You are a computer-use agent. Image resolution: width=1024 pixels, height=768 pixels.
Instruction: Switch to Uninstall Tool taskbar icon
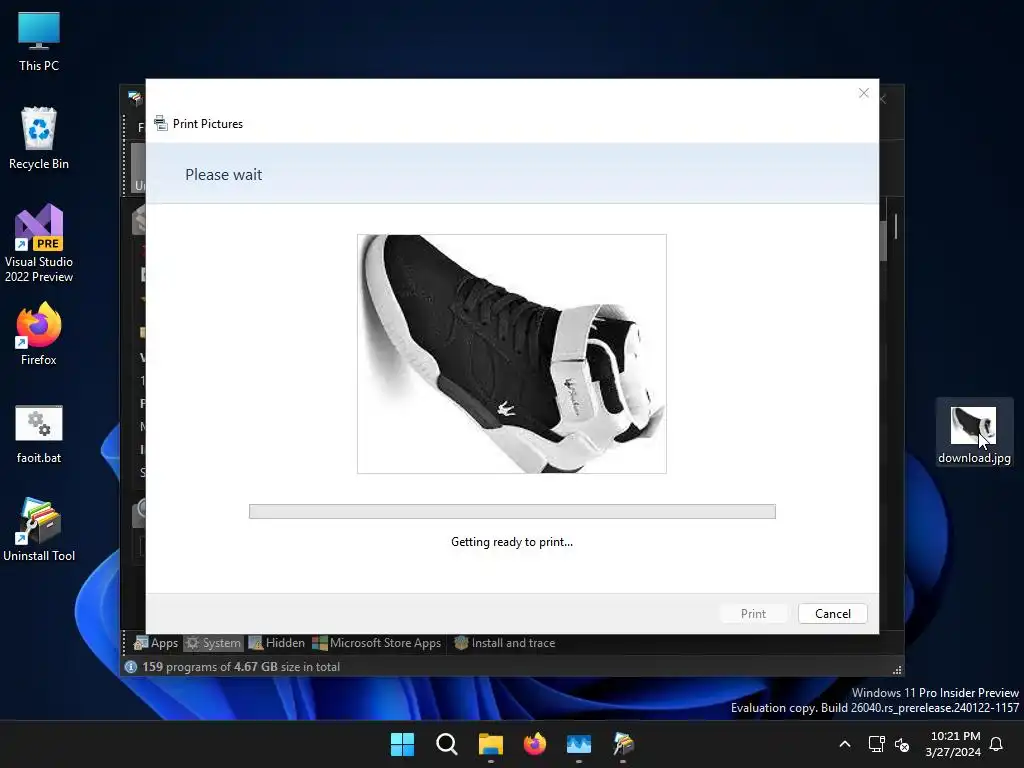(x=623, y=744)
